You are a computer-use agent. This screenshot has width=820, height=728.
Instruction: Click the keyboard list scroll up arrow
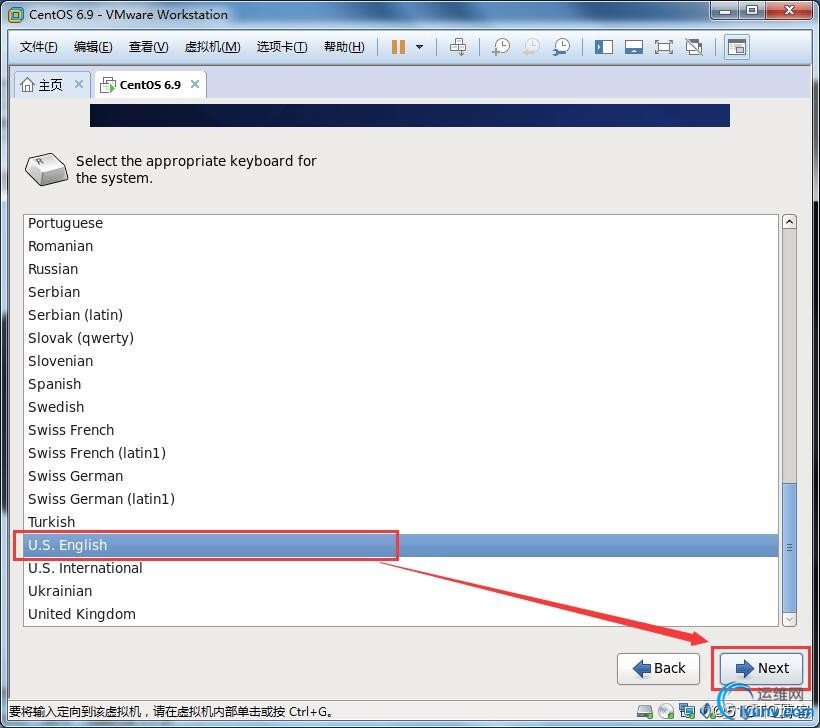click(789, 222)
